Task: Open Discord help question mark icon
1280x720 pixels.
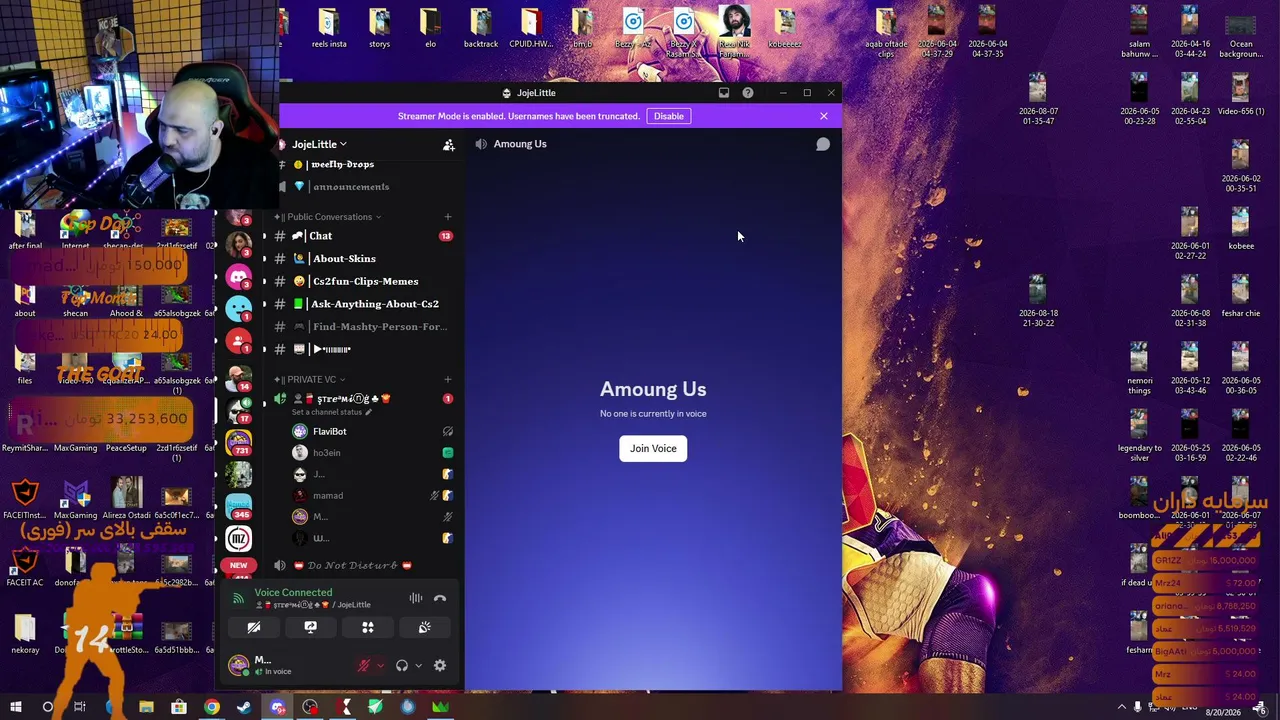Action: click(x=748, y=93)
